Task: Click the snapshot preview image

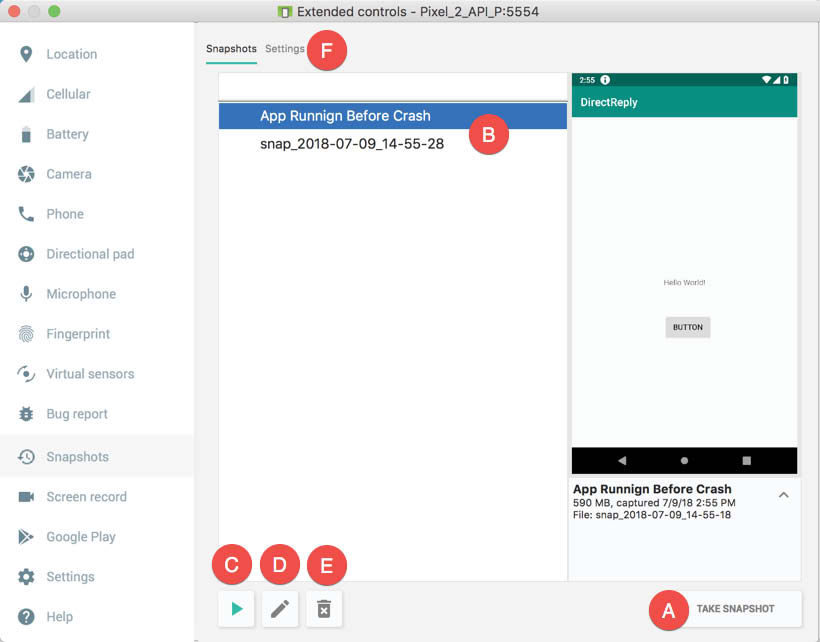Action: [684, 273]
